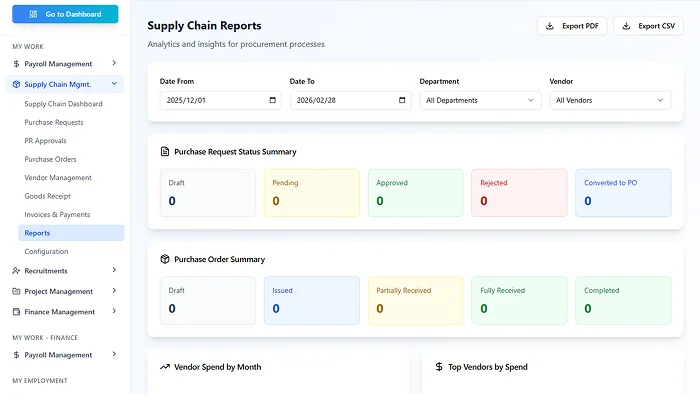
Task: Collapse the Supply Chain Mgmt. section
Action: pyautogui.click(x=114, y=85)
